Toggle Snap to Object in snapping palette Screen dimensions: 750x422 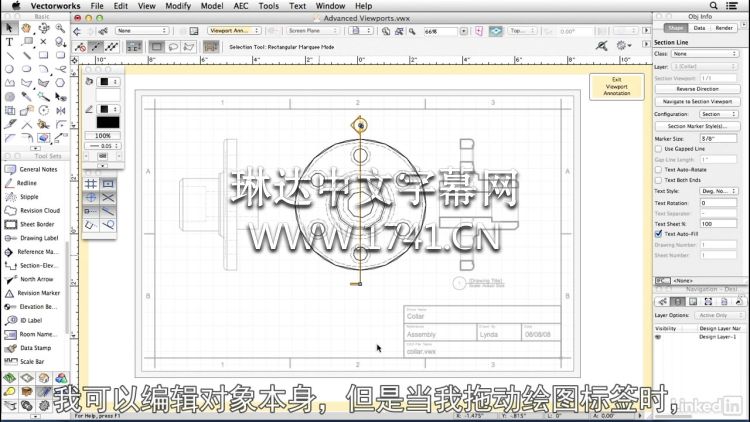click(108, 184)
